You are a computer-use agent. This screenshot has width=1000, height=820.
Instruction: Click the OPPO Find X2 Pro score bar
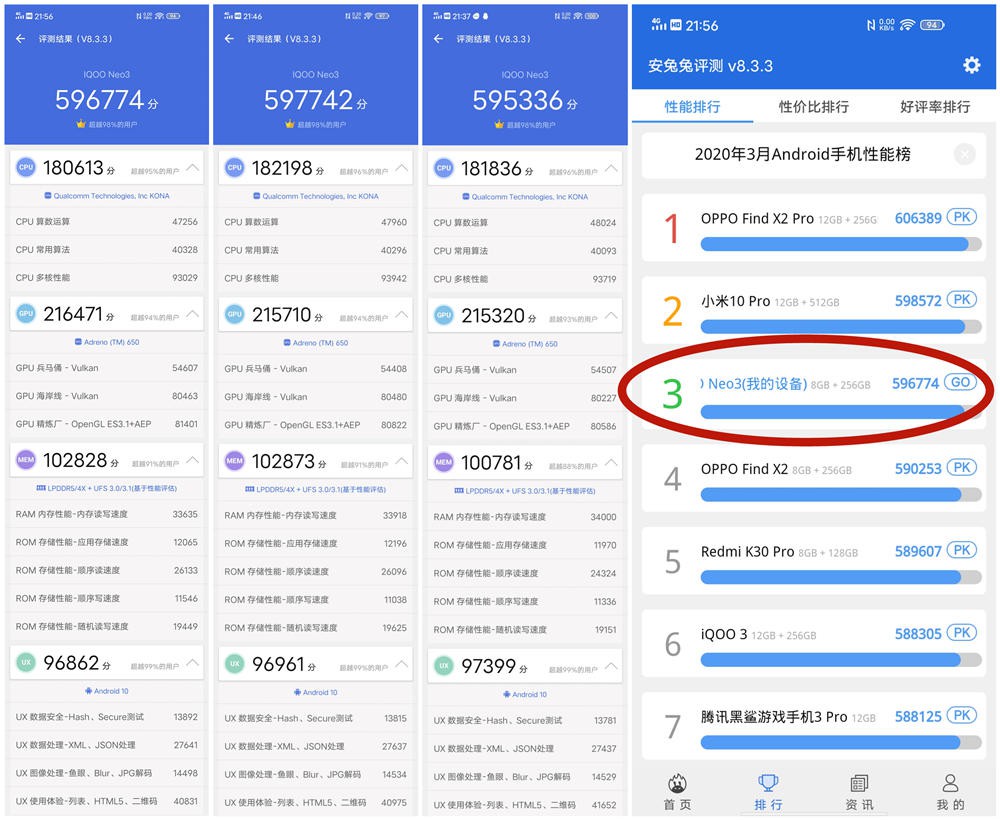tap(841, 244)
